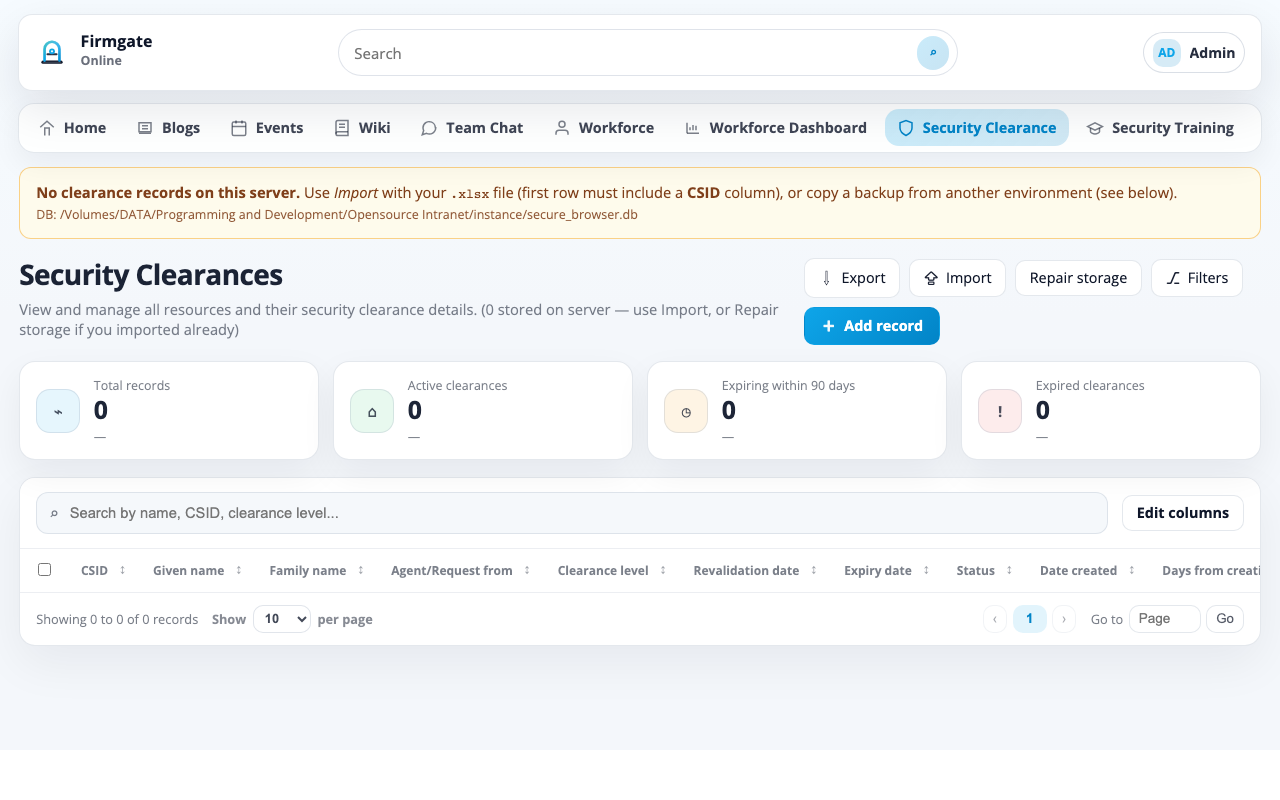Viewport: 1280px width, 800px height.
Task: Click the Days from creation column header
Action: (1210, 570)
